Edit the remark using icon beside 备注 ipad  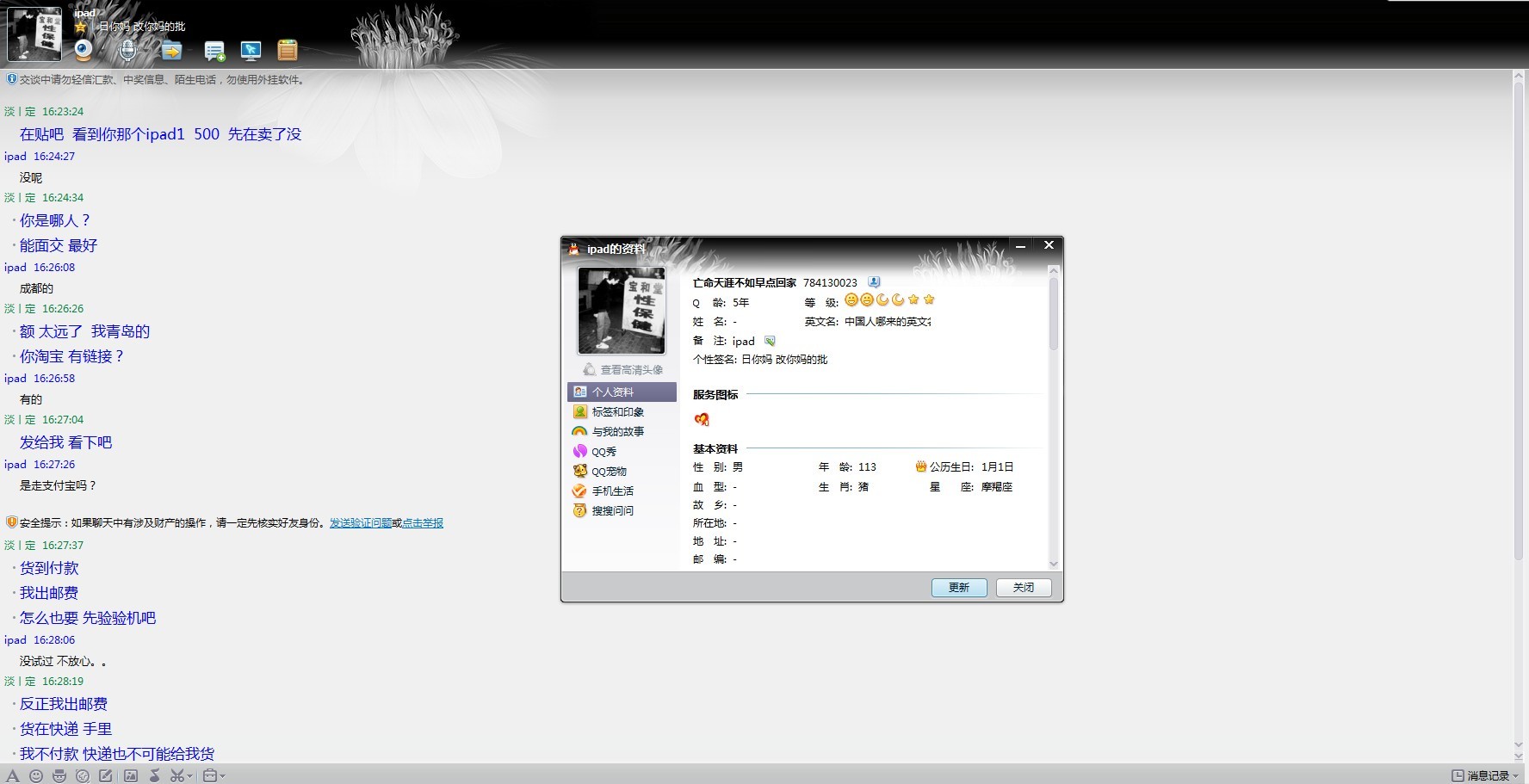point(770,341)
